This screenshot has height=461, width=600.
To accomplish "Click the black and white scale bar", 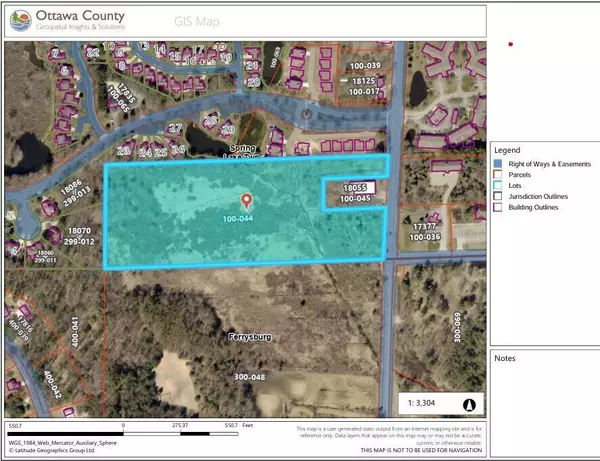I will [123, 434].
